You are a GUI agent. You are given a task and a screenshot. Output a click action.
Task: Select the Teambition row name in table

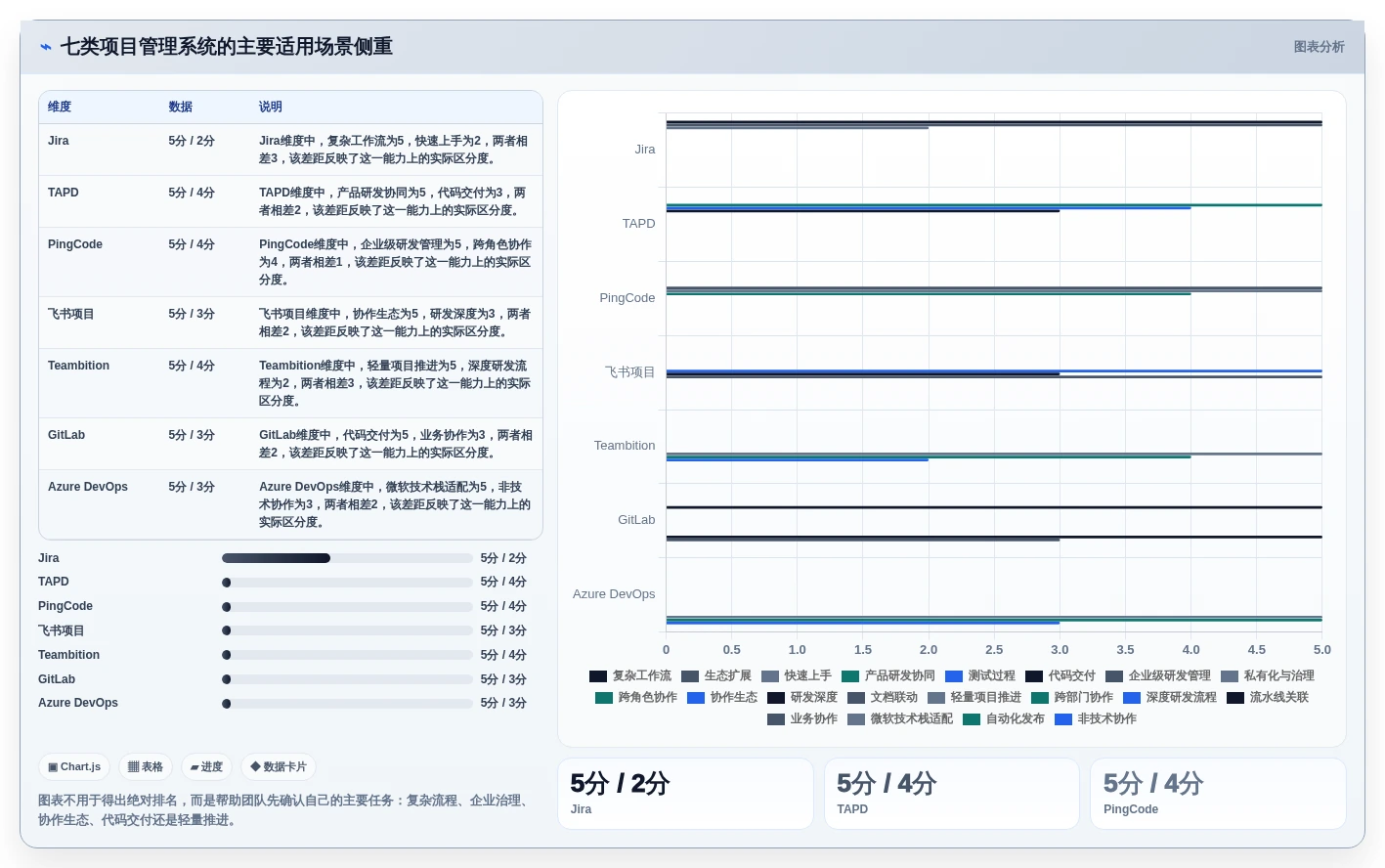coord(78,366)
